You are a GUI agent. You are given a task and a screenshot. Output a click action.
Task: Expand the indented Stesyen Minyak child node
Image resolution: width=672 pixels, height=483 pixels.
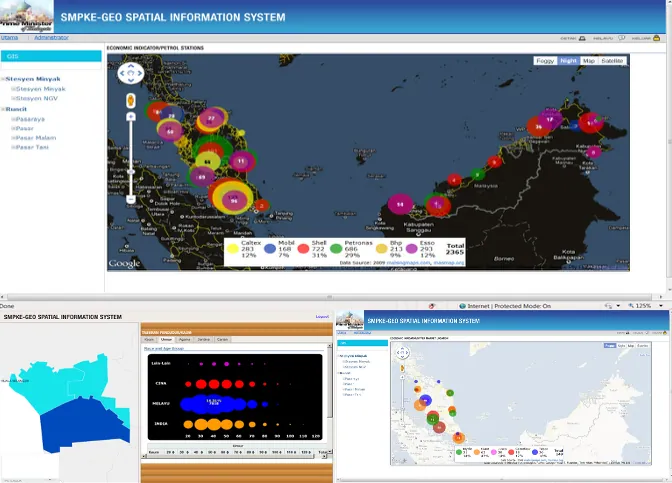point(13,89)
